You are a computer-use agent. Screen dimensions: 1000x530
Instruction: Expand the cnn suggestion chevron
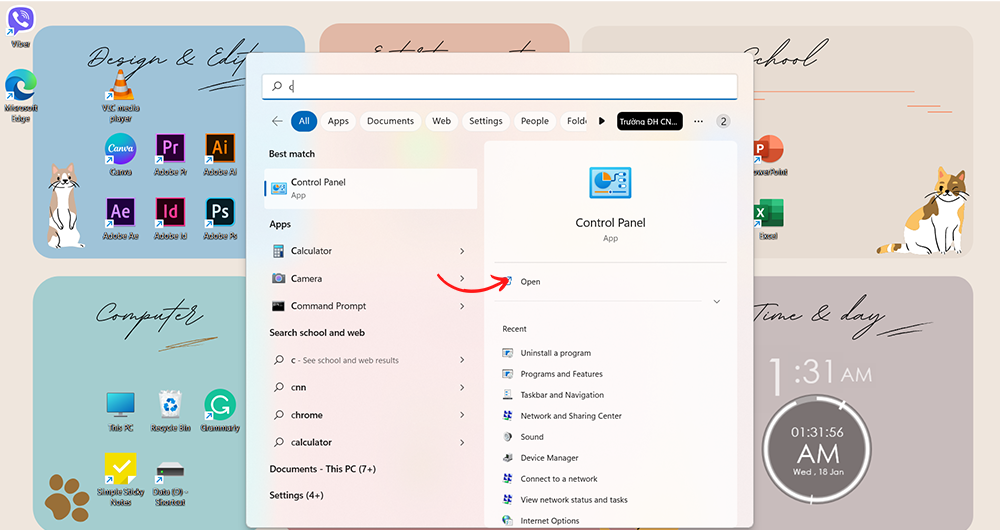[462, 388]
